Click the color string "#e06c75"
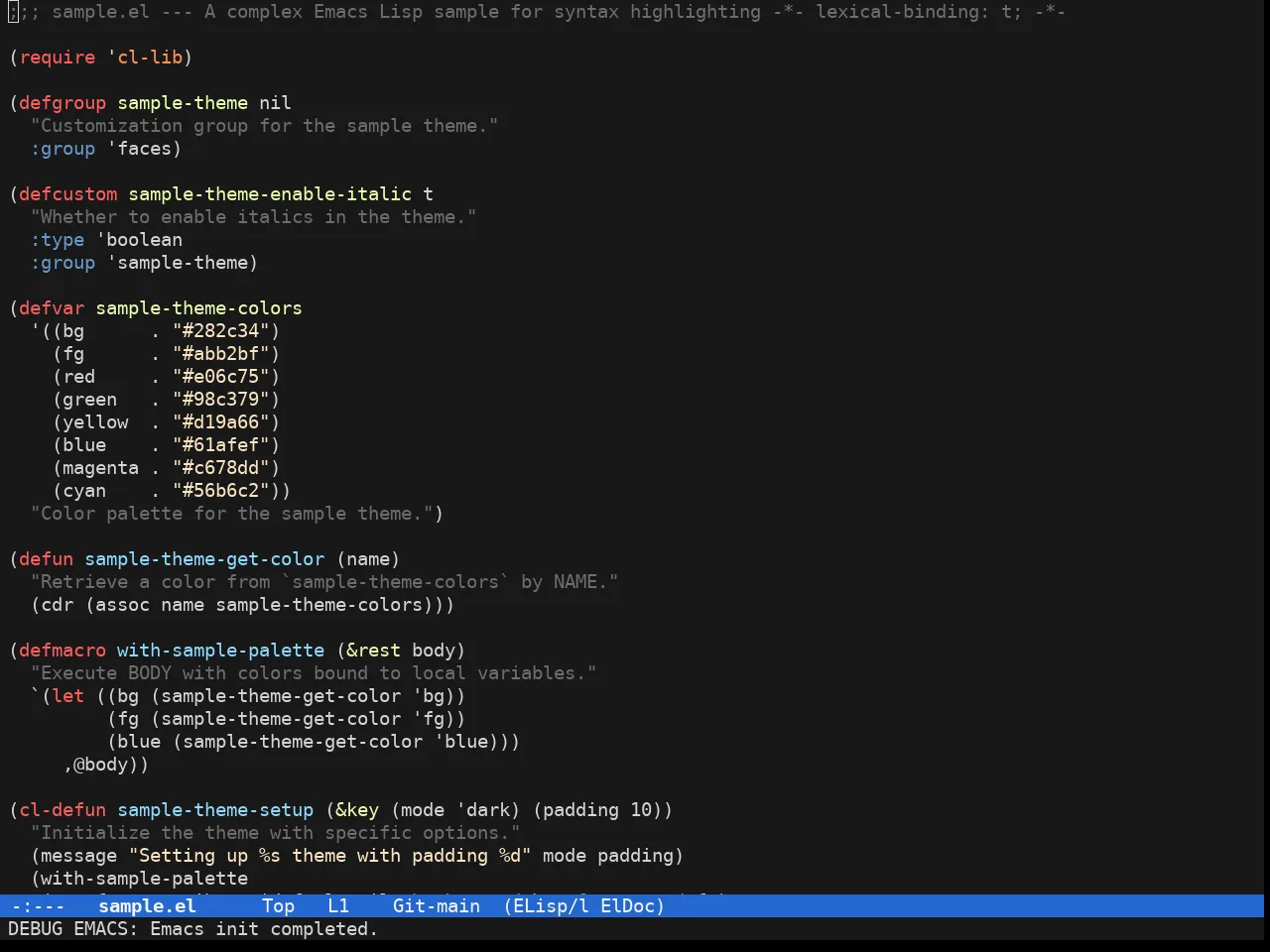This screenshot has width=1270, height=952. pos(221,377)
